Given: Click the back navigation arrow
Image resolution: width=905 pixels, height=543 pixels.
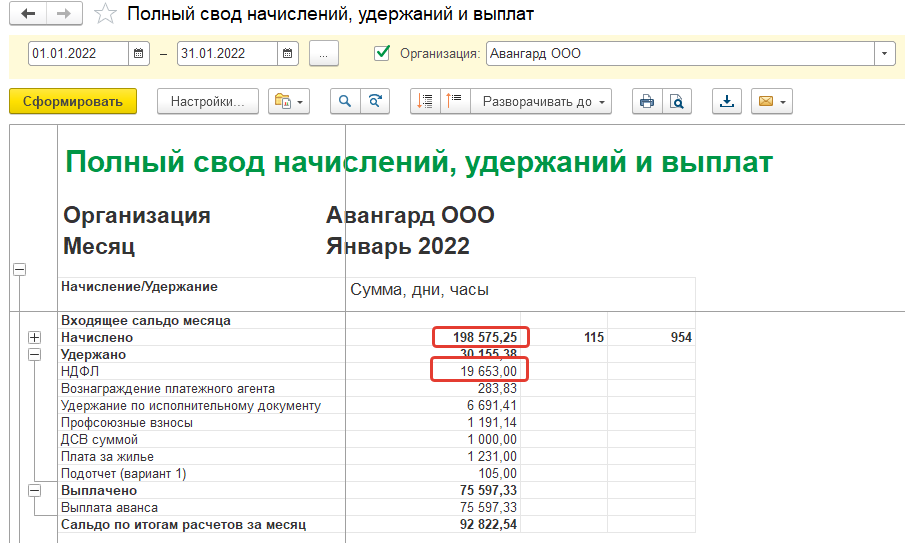Looking at the screenshot, I should pyautogui.click(x=28, y=15).
